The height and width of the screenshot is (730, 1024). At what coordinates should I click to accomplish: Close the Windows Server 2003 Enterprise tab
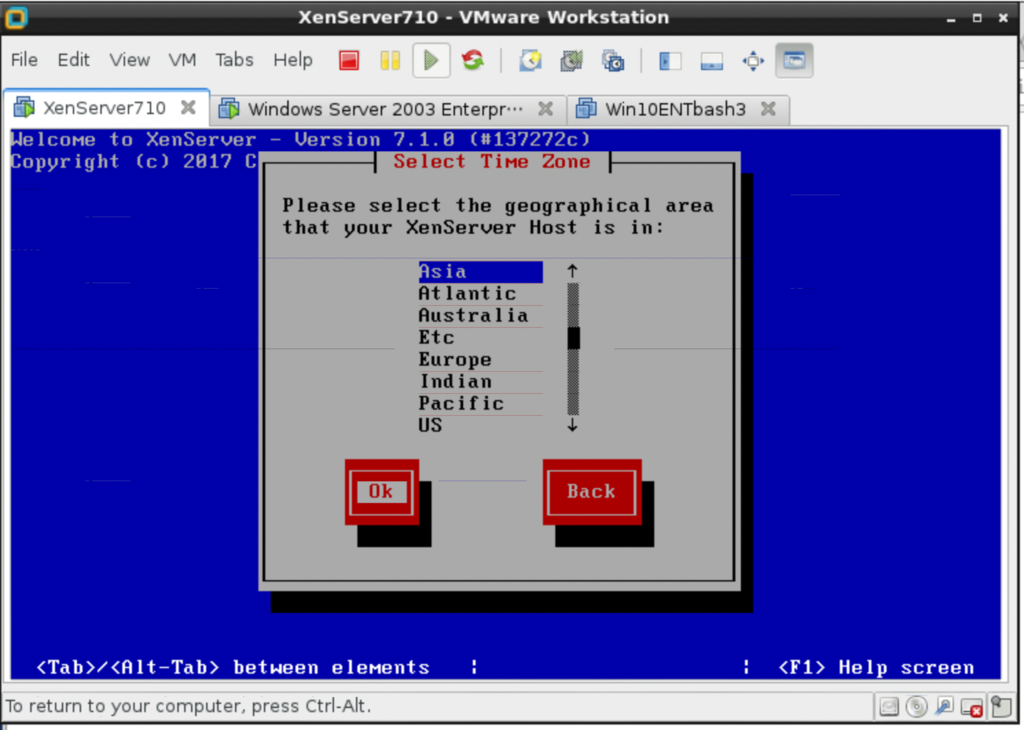pos(545,108)
